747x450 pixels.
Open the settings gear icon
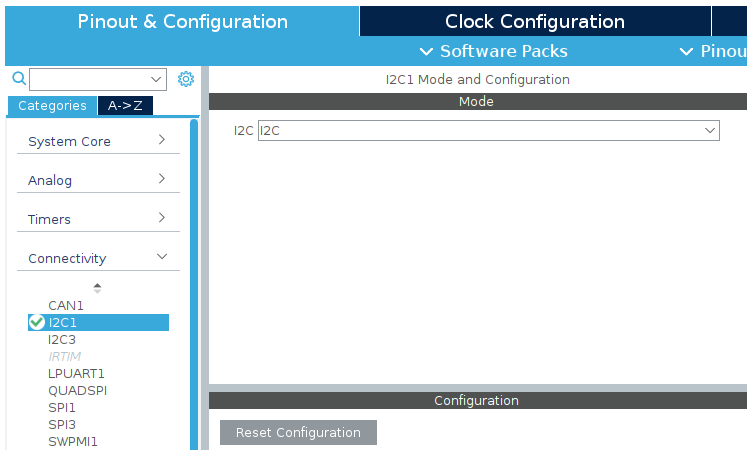(x=186, y=79)
